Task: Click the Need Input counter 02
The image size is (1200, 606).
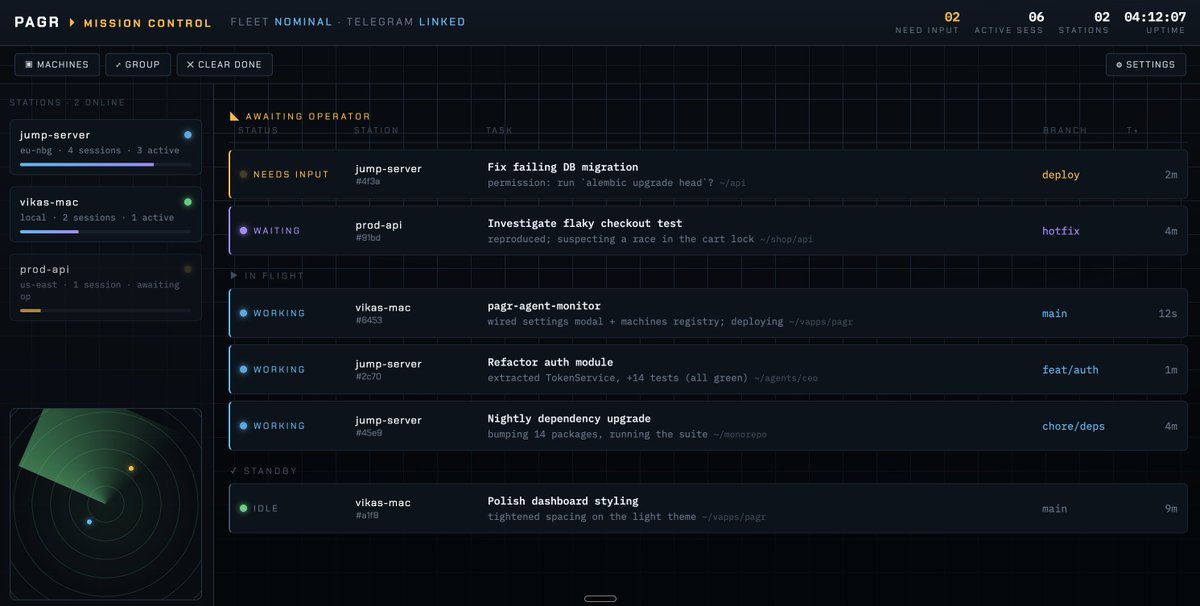Action: pos(952,17)
